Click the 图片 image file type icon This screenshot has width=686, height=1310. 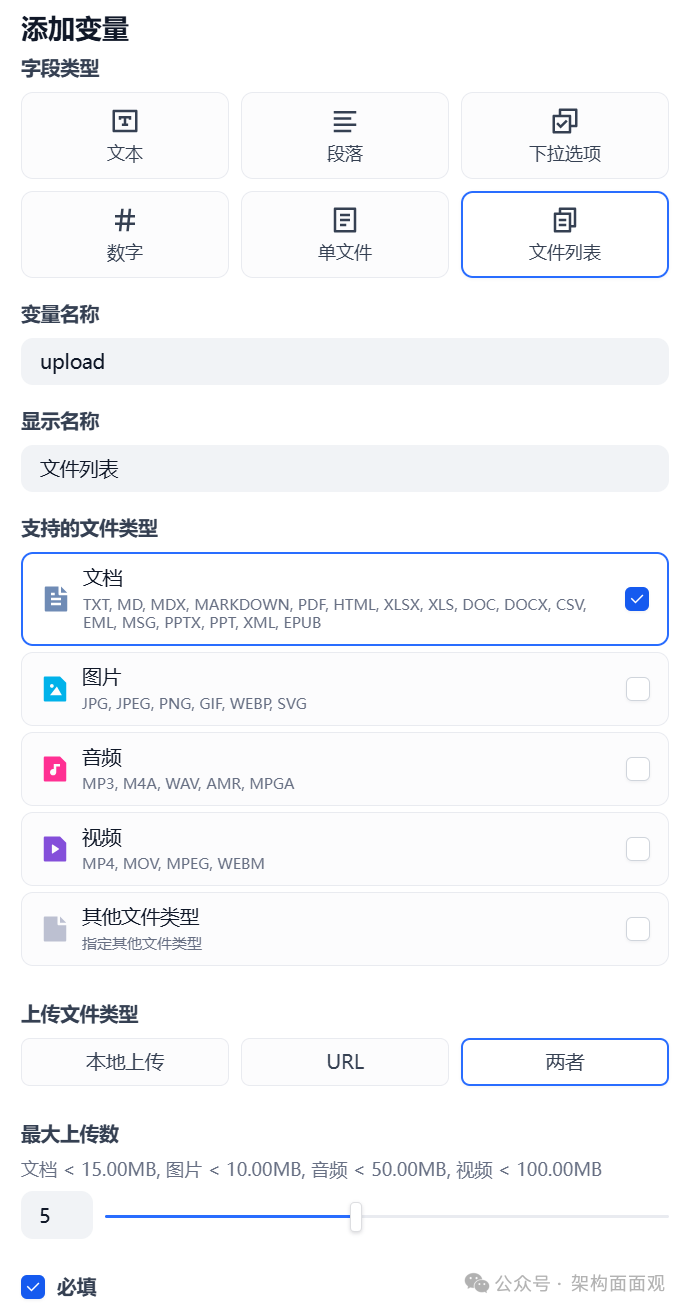pyautogui.click(x=55, y=688)
